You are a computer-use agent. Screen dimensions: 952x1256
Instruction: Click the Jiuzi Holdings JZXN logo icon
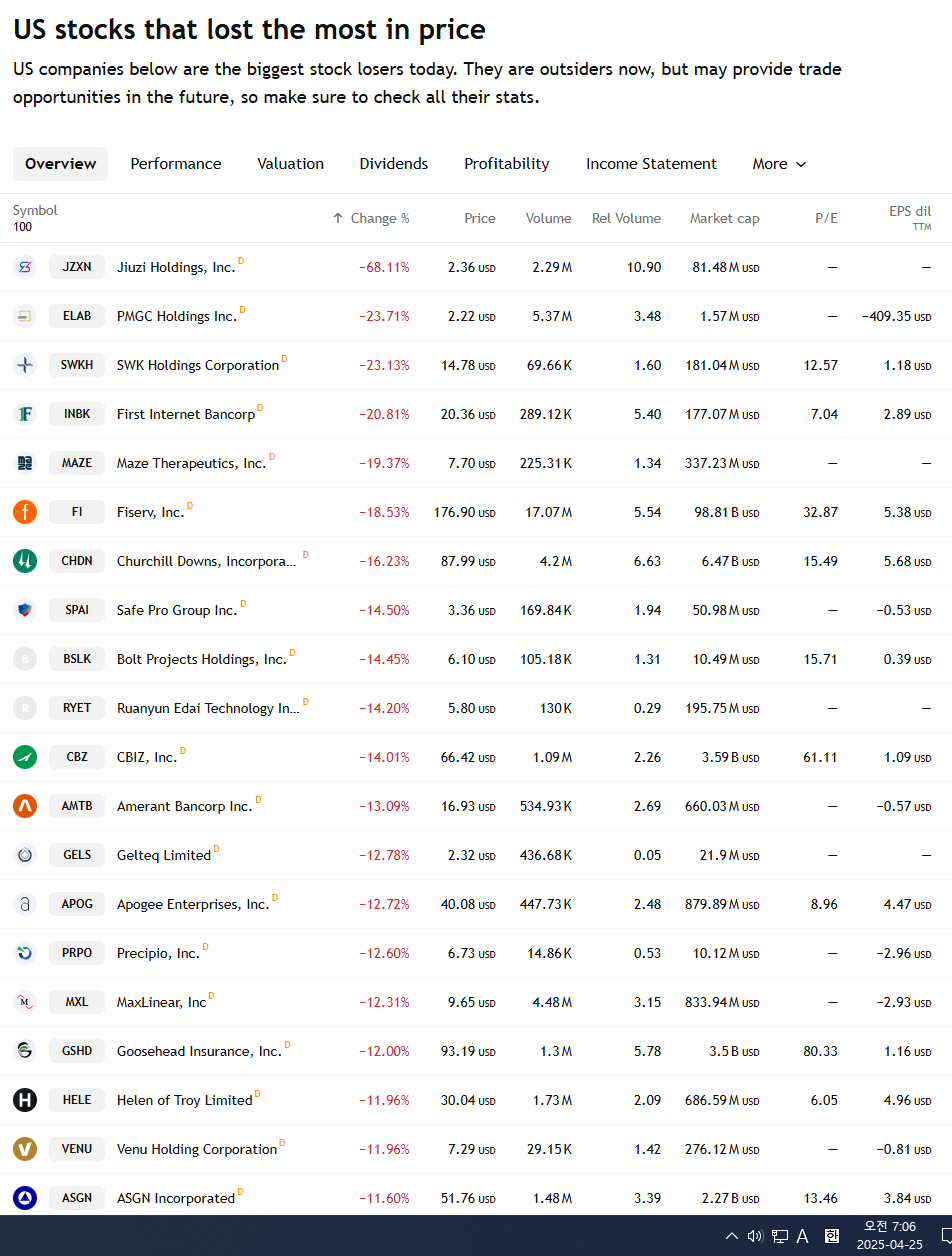[25, 267]
